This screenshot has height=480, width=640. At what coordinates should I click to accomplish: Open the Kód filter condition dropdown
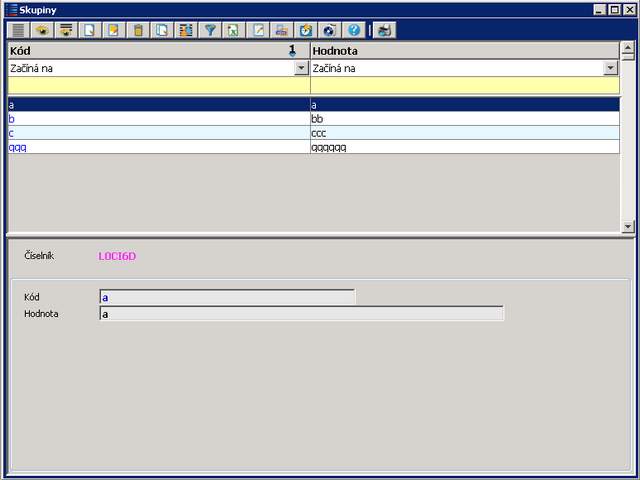[301, 68]
